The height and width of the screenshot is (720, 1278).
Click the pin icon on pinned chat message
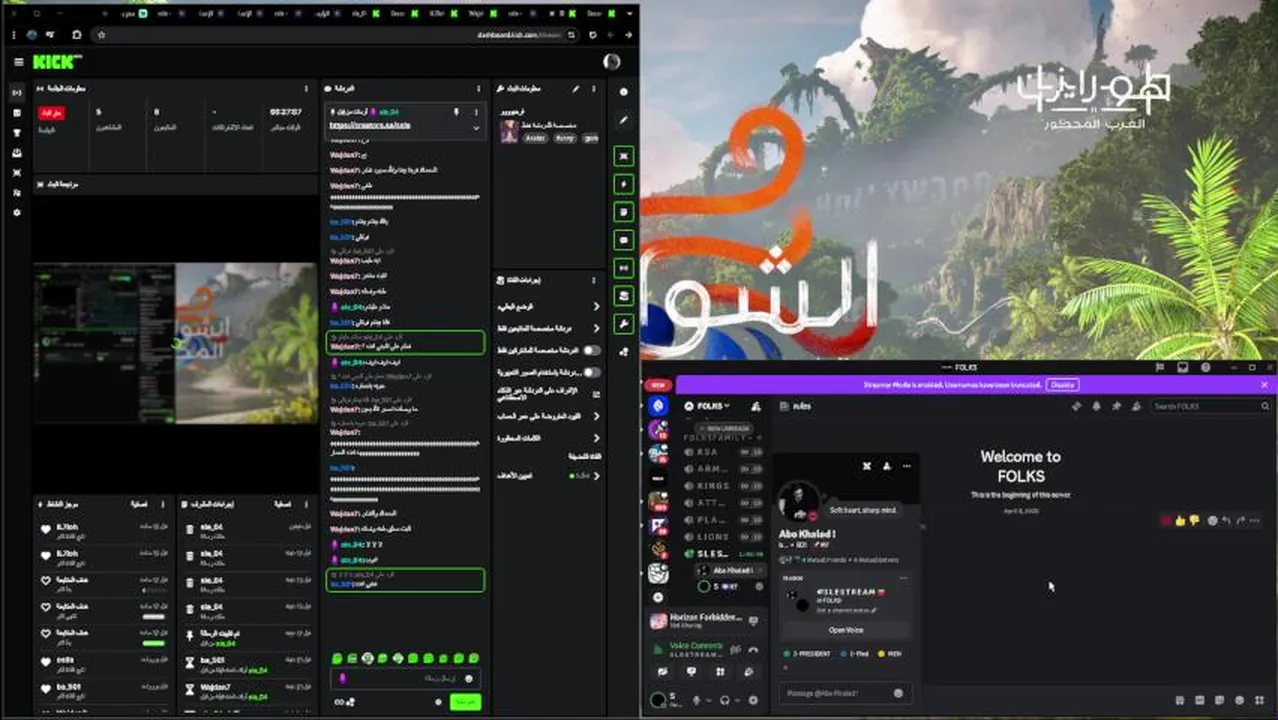456,112
